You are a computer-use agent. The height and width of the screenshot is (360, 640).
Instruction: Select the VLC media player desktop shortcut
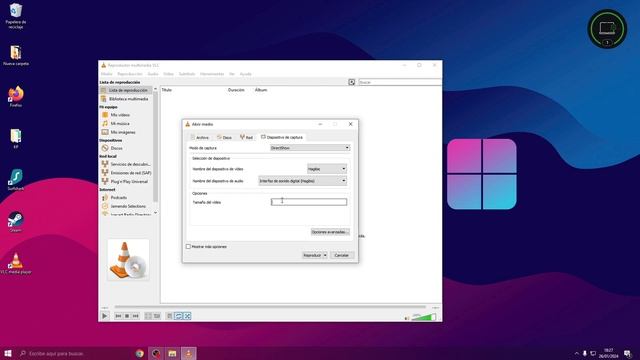pyautogui.click(x=16, y=263)
